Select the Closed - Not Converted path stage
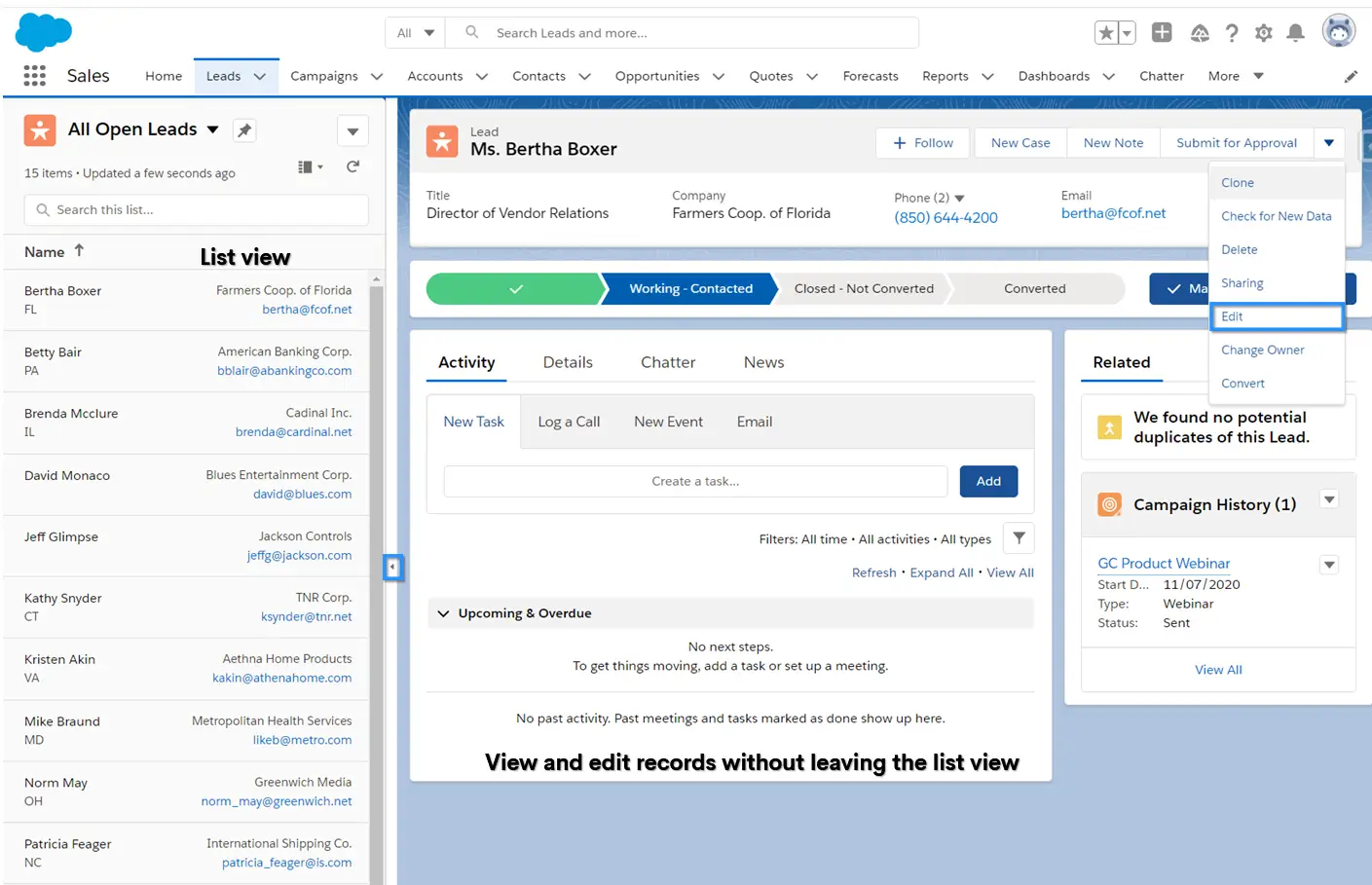 coord(864,288)
